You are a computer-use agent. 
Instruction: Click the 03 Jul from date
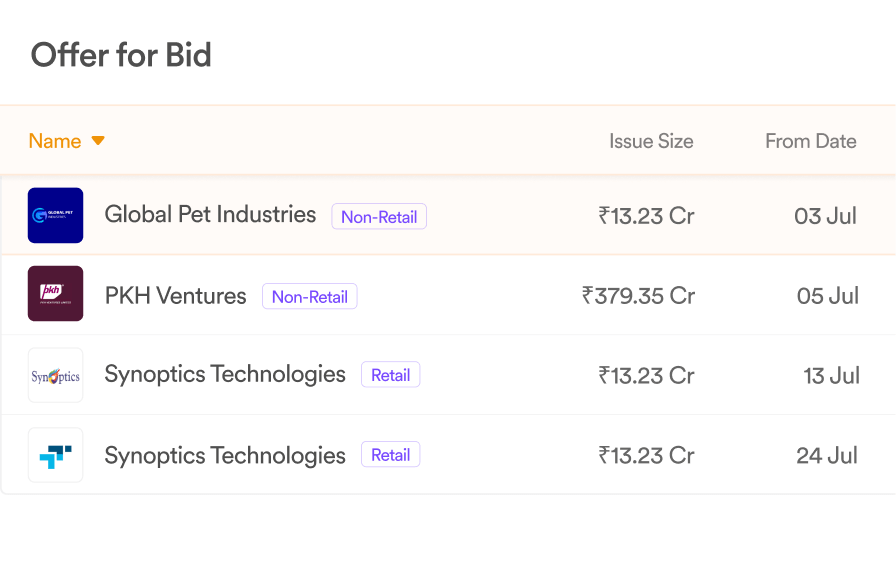tap(825, 216)
